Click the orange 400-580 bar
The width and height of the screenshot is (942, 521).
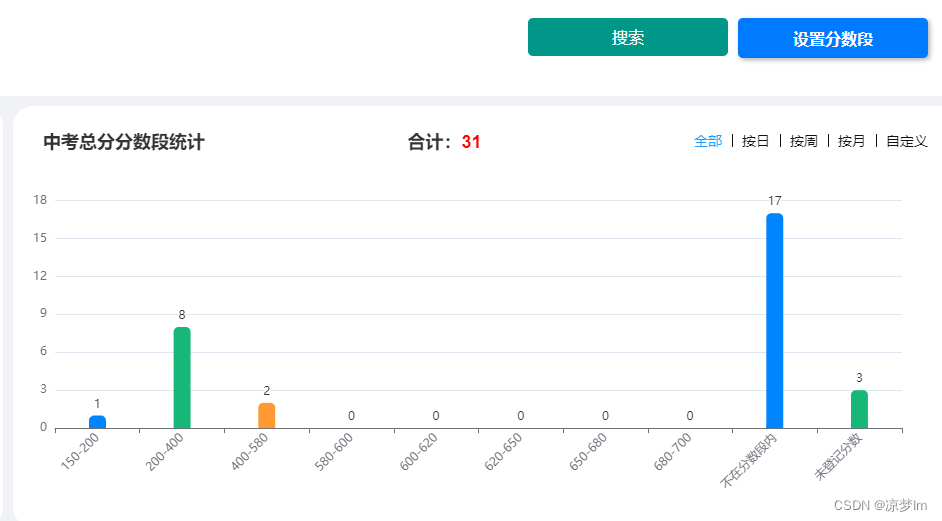pos(267,415)
